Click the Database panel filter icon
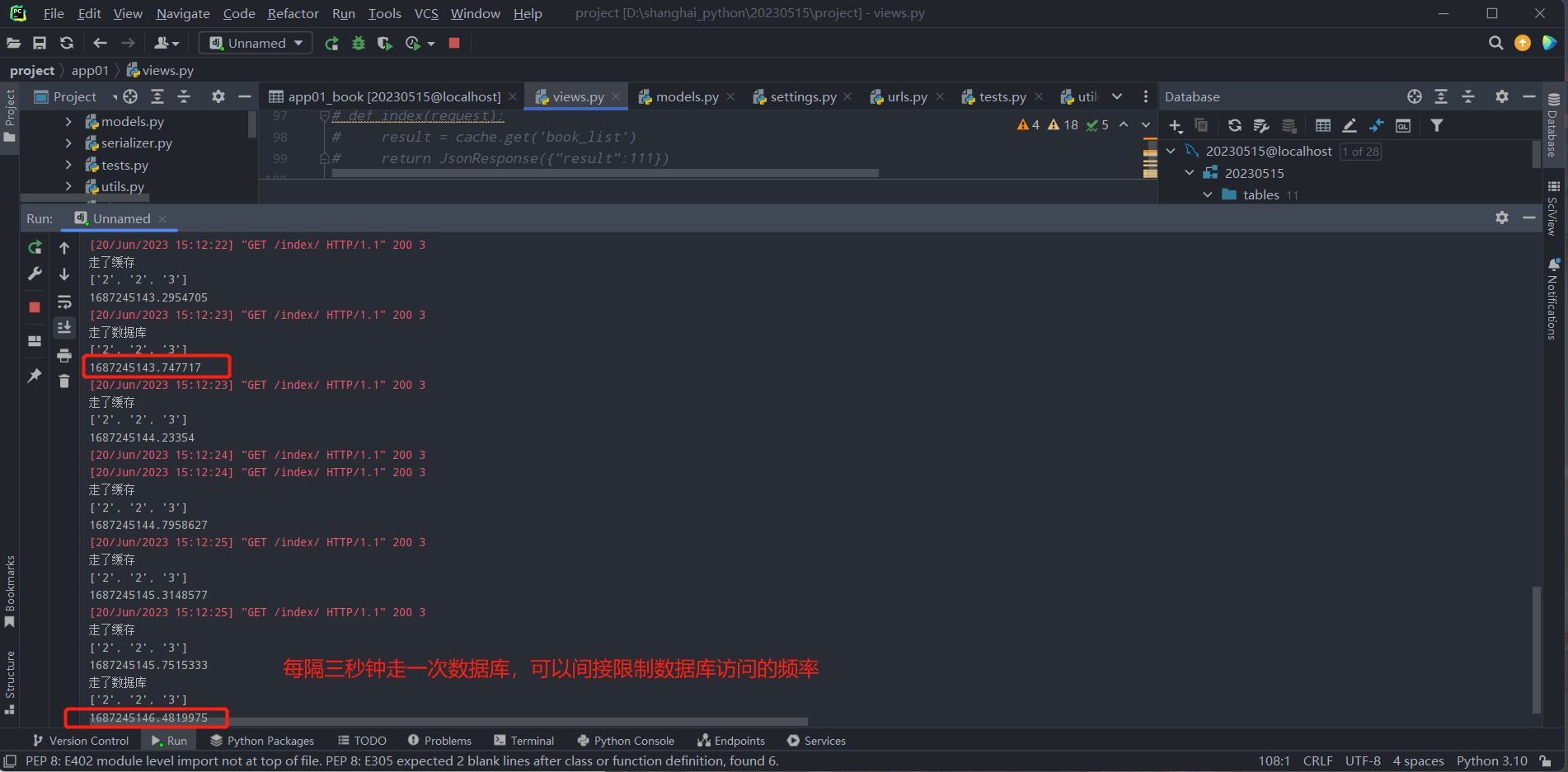The image size is (1568, 772). pos(1437,125)
